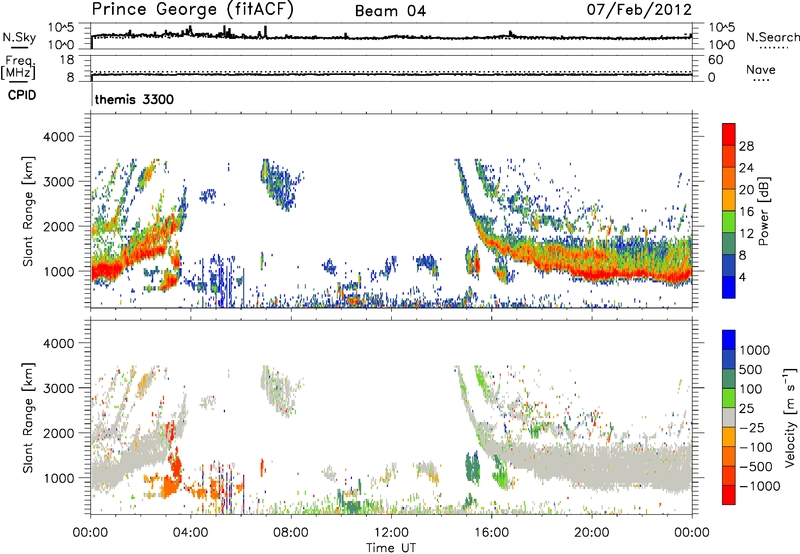Click the '04:00' time axis label
The width and height of the screenshot is (800, 554).
pyautogui.click(x=191, y=533)
